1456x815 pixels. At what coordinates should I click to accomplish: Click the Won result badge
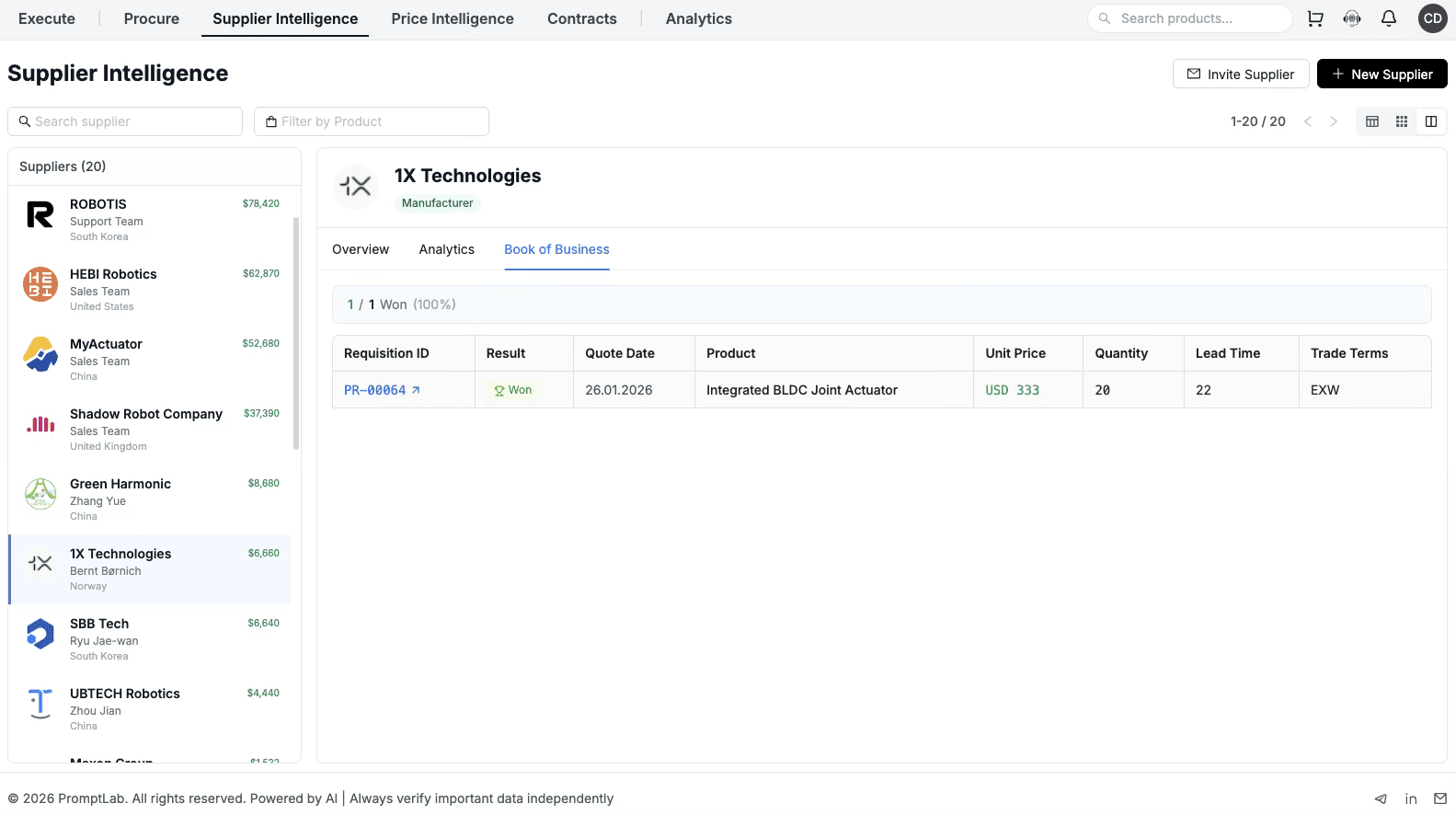point(513,390)
